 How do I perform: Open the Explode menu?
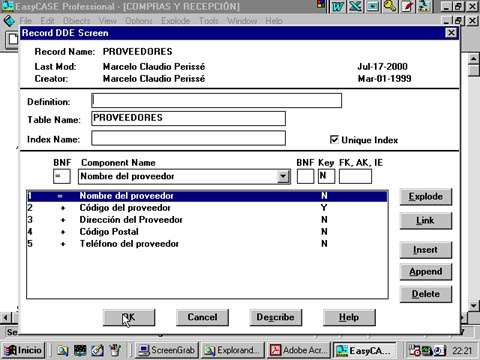coord(176,21)
